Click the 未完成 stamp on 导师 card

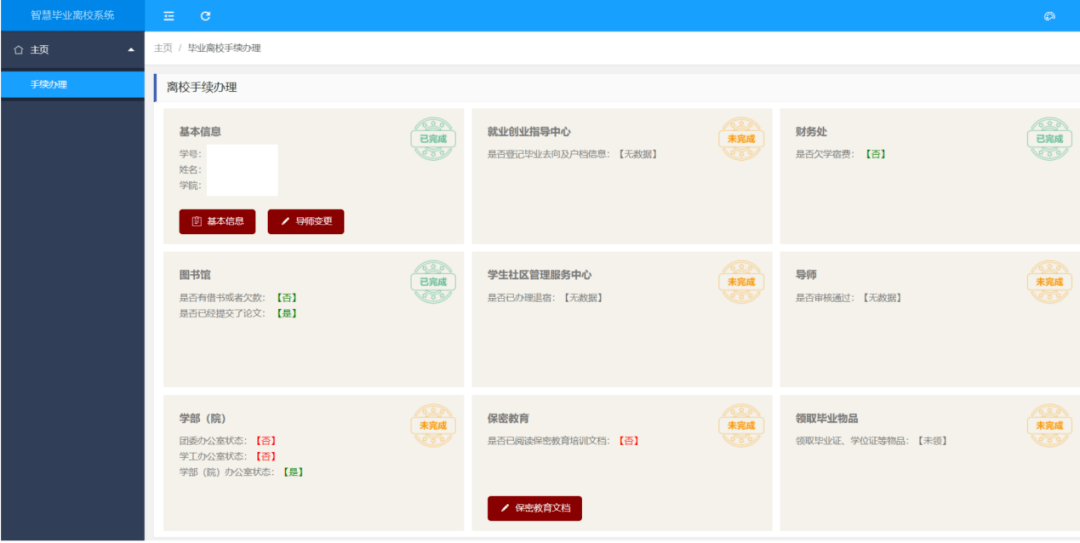(1050, 282)
